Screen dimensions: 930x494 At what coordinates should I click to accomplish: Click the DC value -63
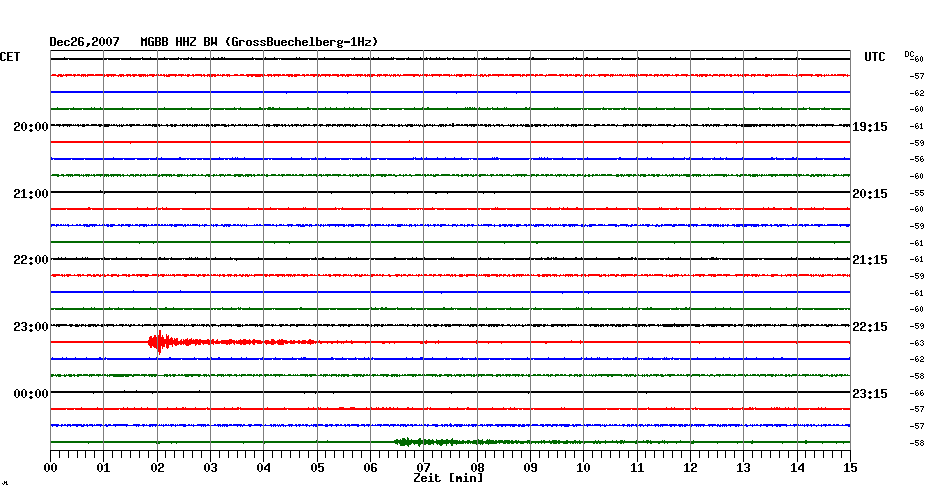917,343
